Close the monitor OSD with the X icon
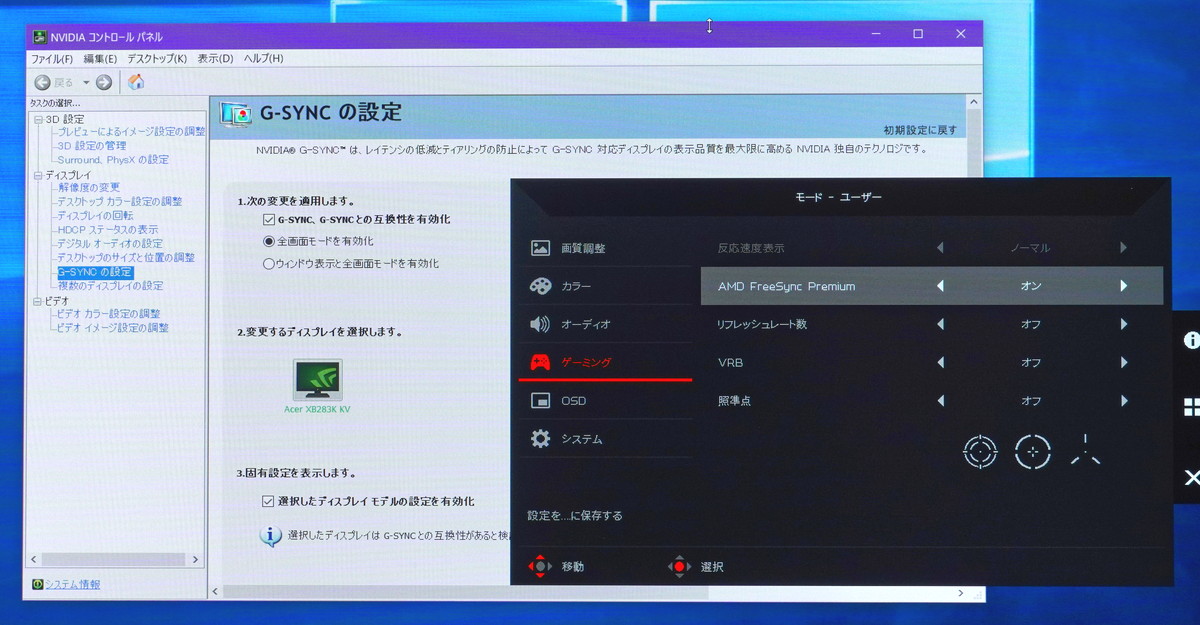The width and height of the screenshot is (1200, 625). pos(1191,477)
